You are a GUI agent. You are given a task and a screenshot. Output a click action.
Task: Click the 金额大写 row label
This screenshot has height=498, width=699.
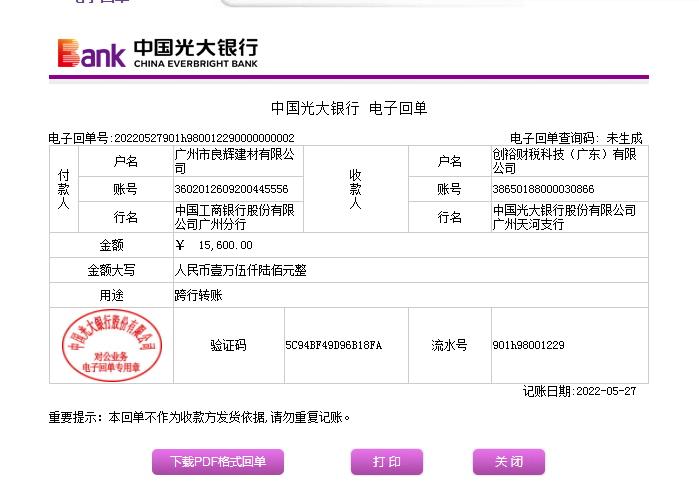coord(111,270)
